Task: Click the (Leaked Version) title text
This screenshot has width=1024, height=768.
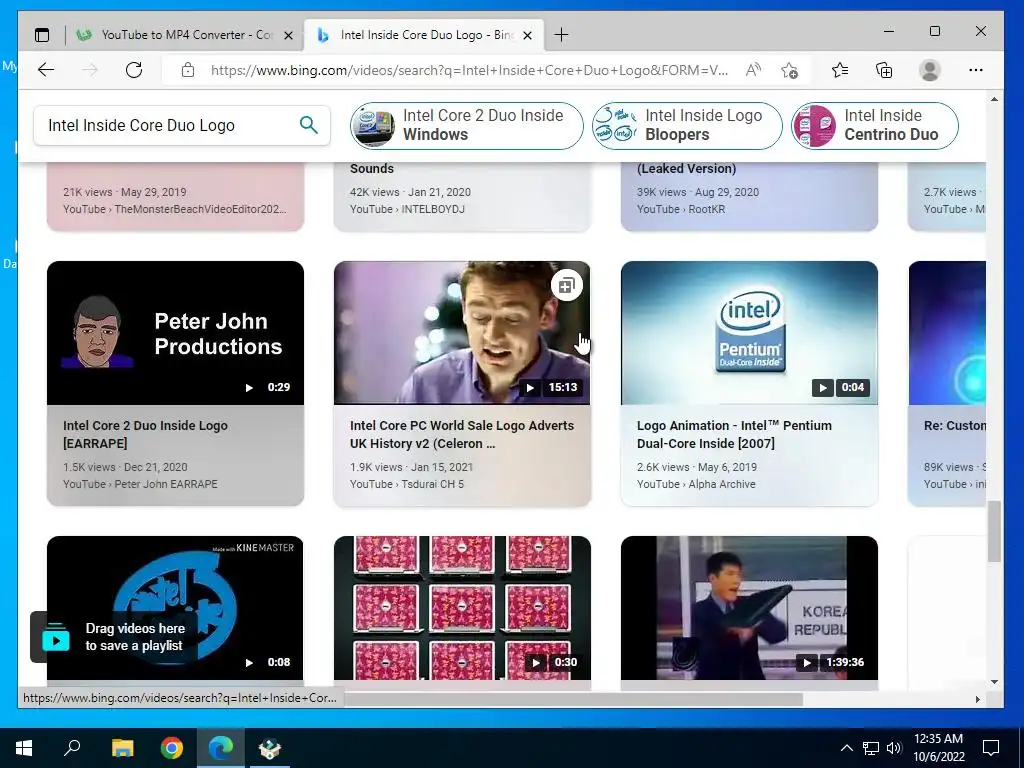Action: pyautogui.click(x=686, y=168)
